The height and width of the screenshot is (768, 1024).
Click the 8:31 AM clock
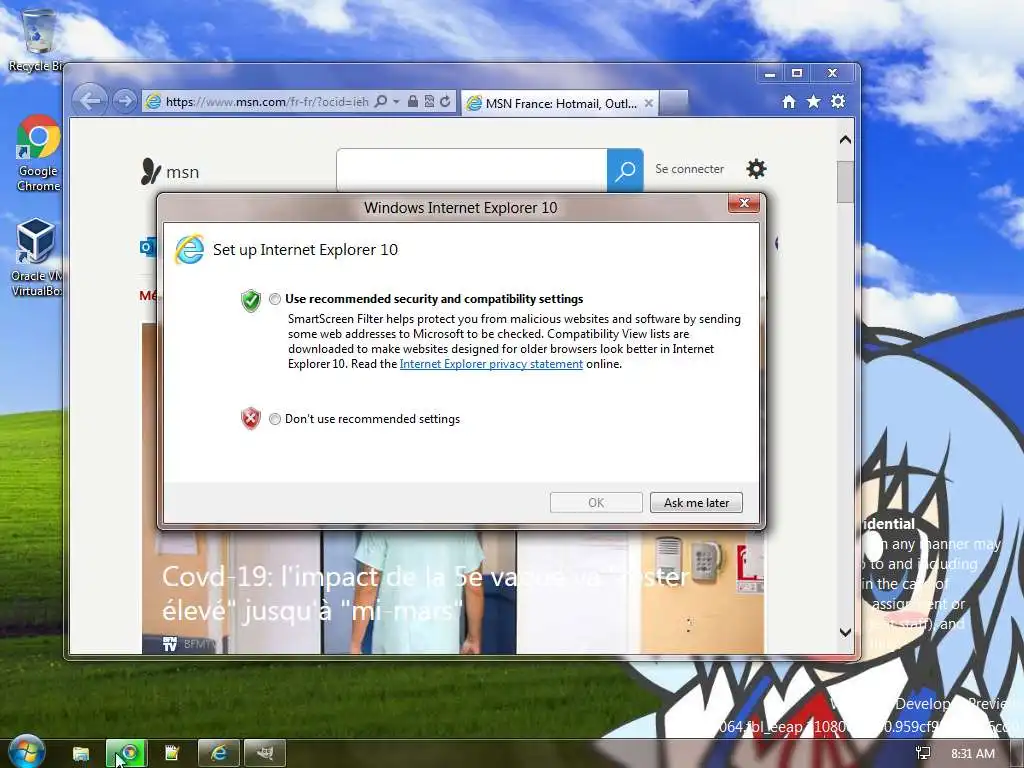coord(972,753)
